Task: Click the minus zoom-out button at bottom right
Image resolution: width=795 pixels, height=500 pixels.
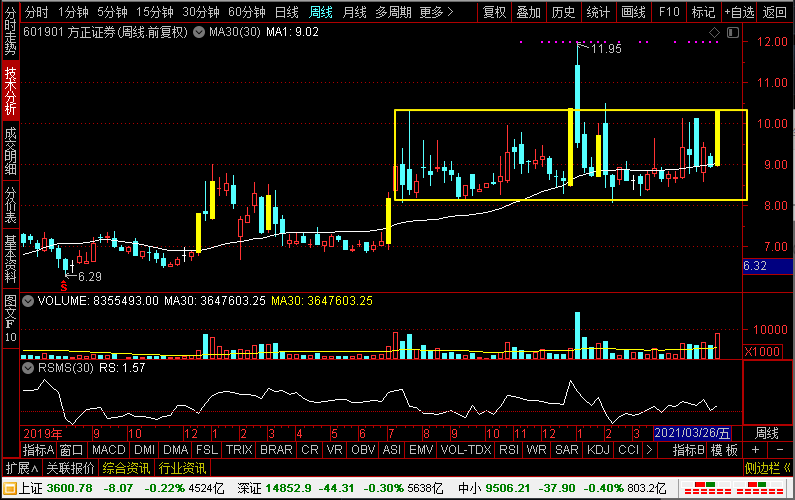Action: [x=780, y=450]
